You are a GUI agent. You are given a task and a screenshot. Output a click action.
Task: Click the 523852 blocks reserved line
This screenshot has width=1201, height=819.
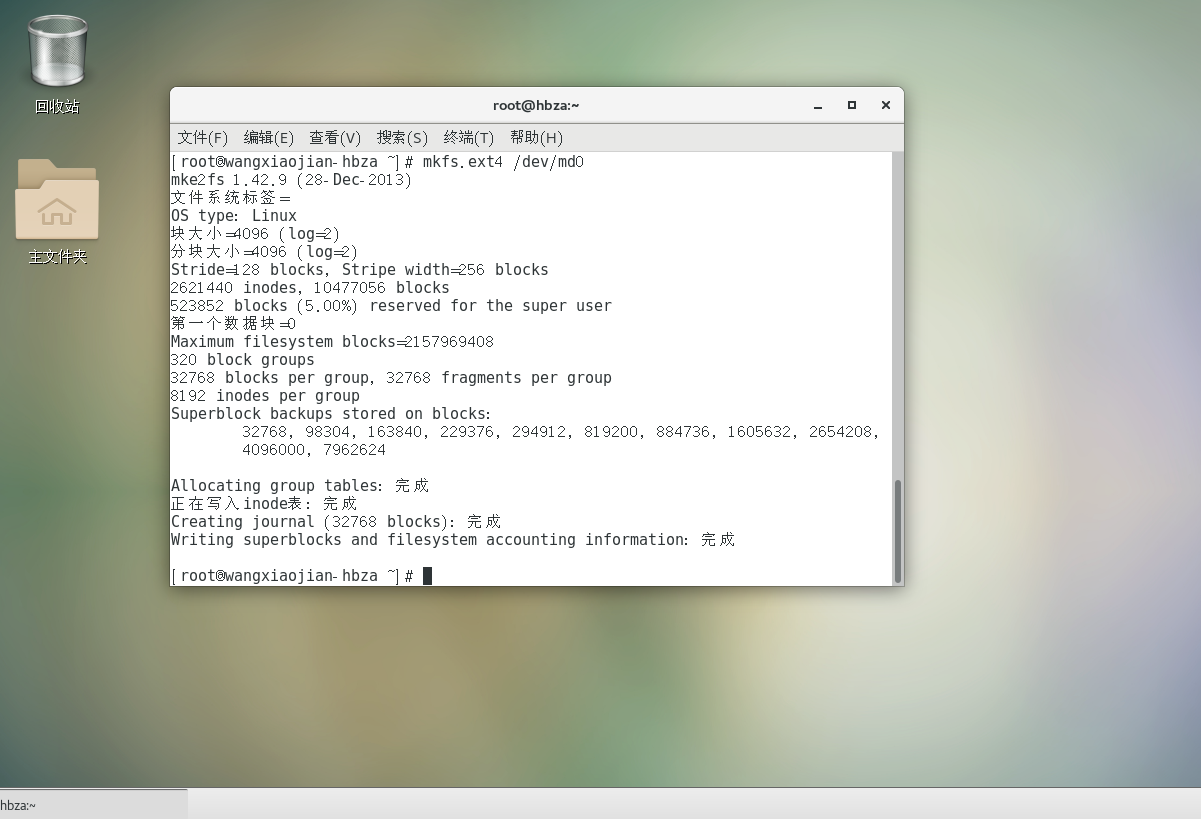(x=391, y=306)
